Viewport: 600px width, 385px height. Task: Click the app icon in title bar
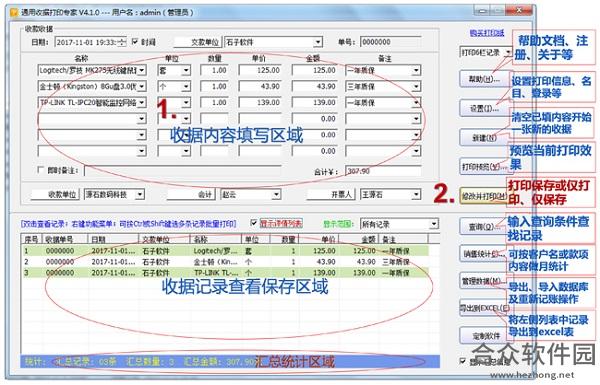pyautogui.click(x=14, y=12)
